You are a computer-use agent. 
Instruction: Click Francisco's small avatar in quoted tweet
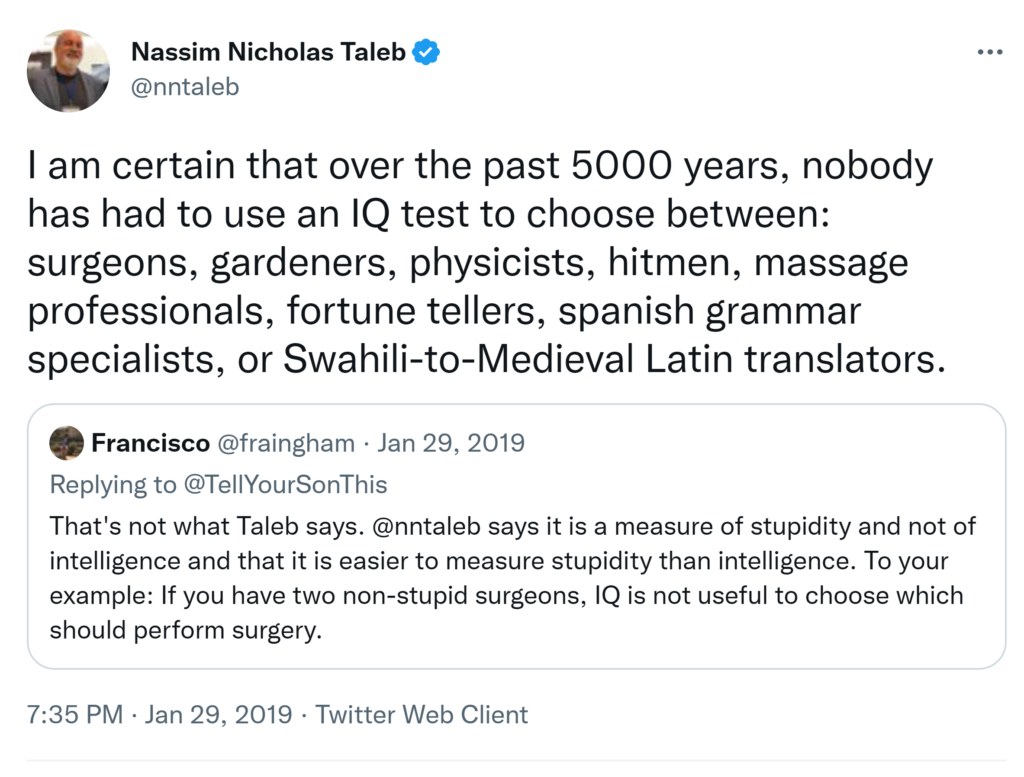(x=67, y=442)
